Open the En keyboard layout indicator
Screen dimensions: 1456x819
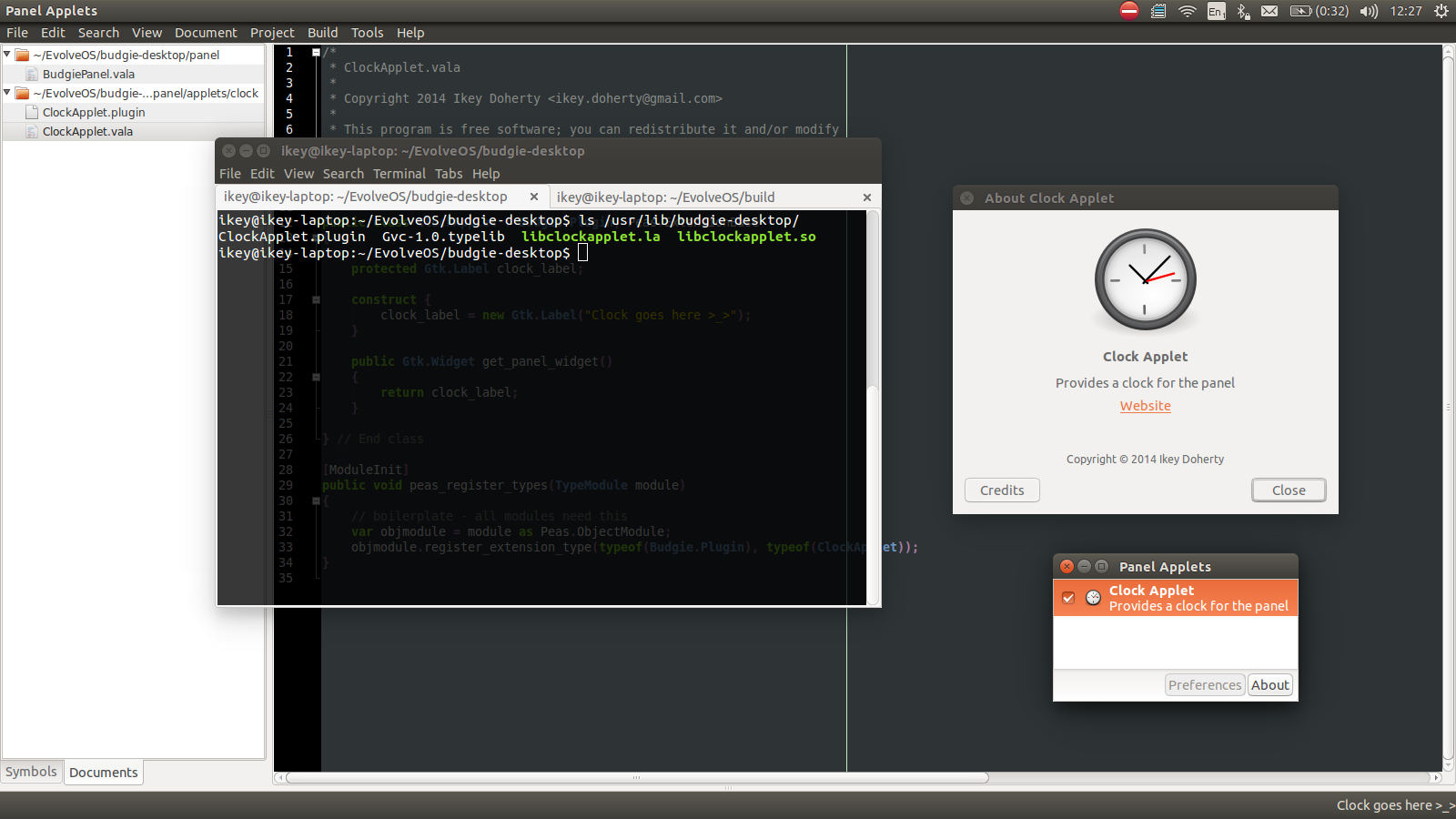point(1216,11)
